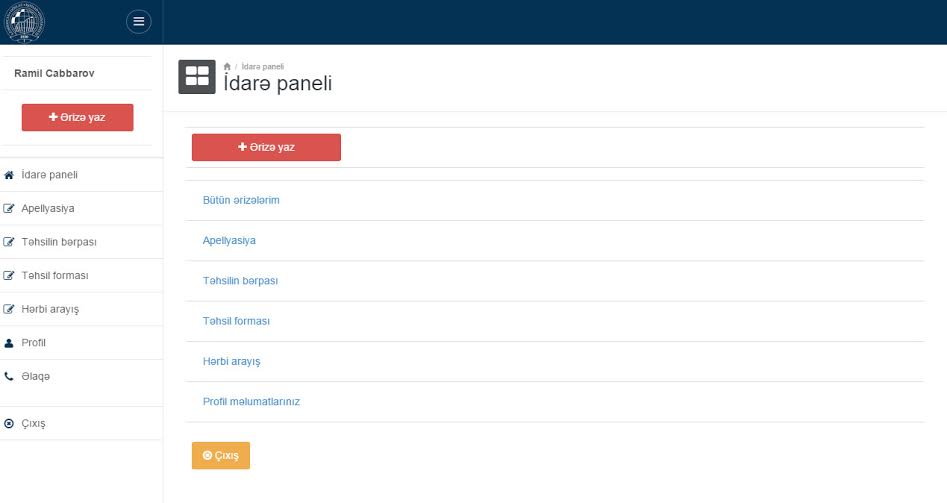Screen dimensions: 947x503
Task: Click the edit icon next to Apellyasiya in the sidebar
Action: point(9,208)
